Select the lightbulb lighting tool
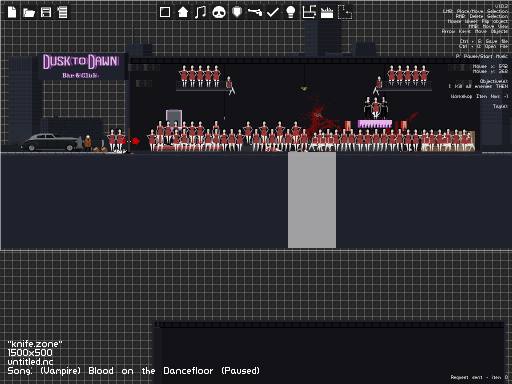 [291, 12]
